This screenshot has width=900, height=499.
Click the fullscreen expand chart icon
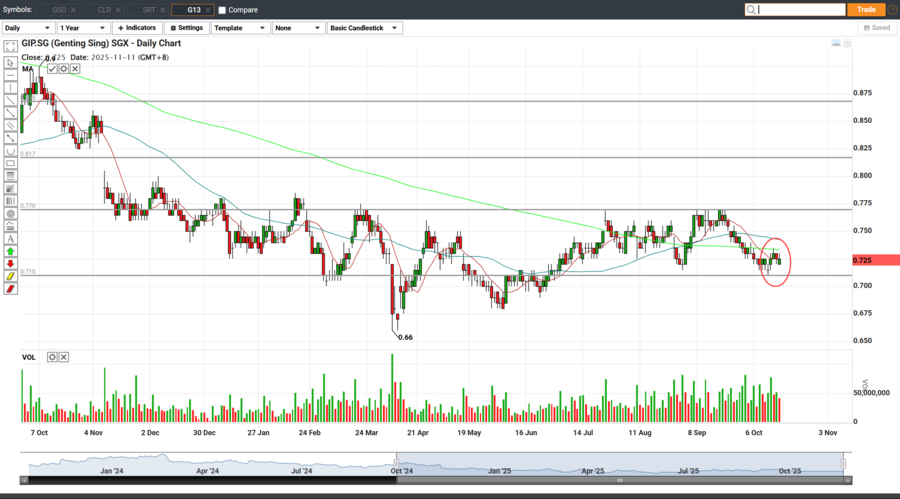click(10, 47)
